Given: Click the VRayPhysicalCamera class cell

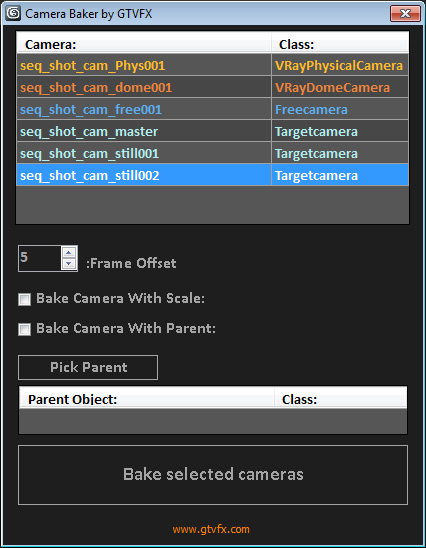Looking at the screenshot, I should pyautogui.click(x=340, y=65).
